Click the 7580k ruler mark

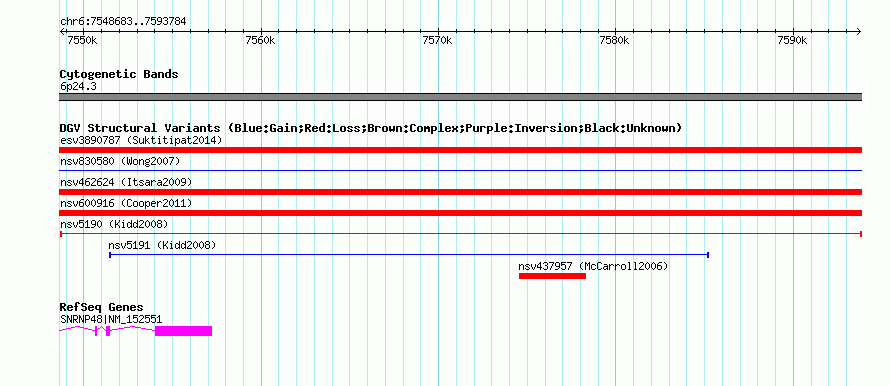[x=615, y=41]
